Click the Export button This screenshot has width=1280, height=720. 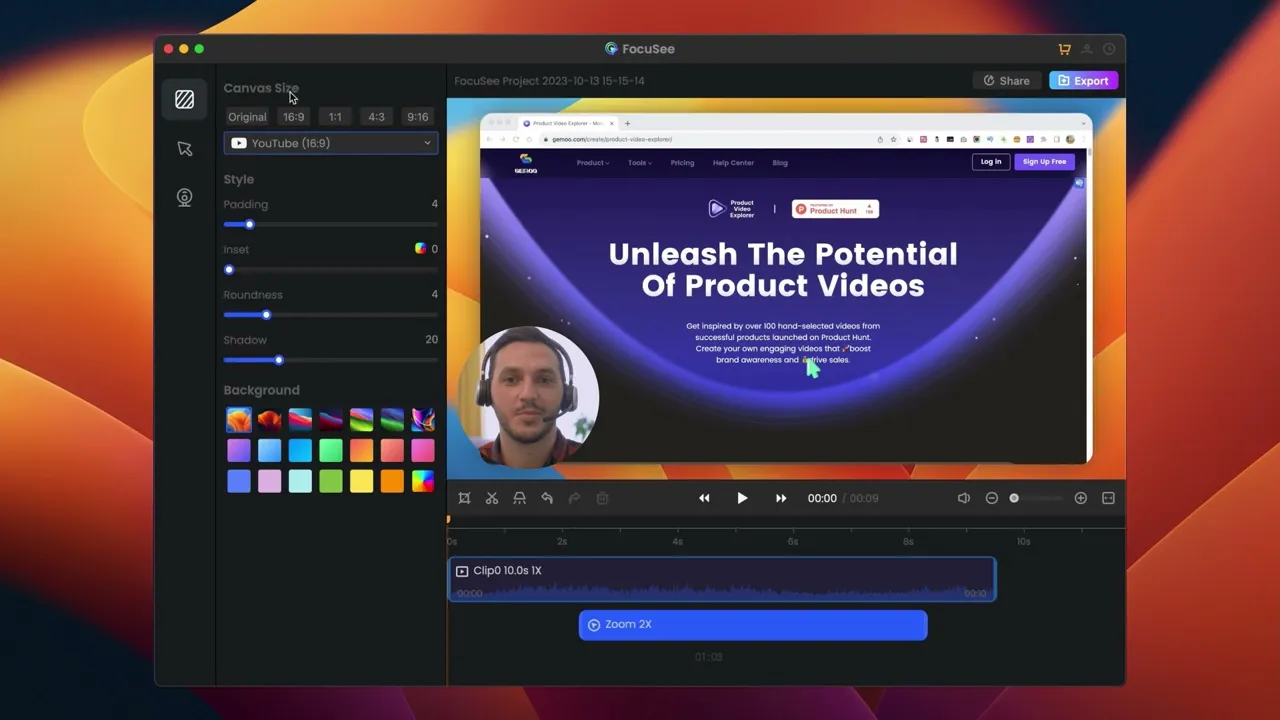pos(1083,81)
